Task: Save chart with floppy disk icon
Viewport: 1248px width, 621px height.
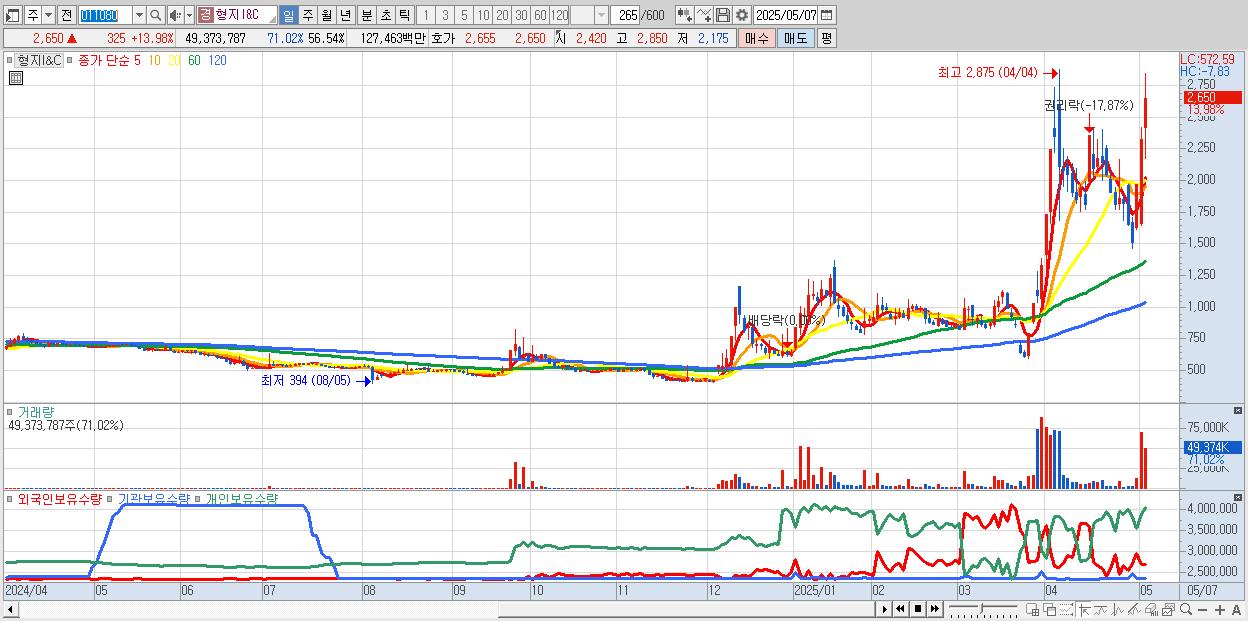Action: (x=723, y=15)
